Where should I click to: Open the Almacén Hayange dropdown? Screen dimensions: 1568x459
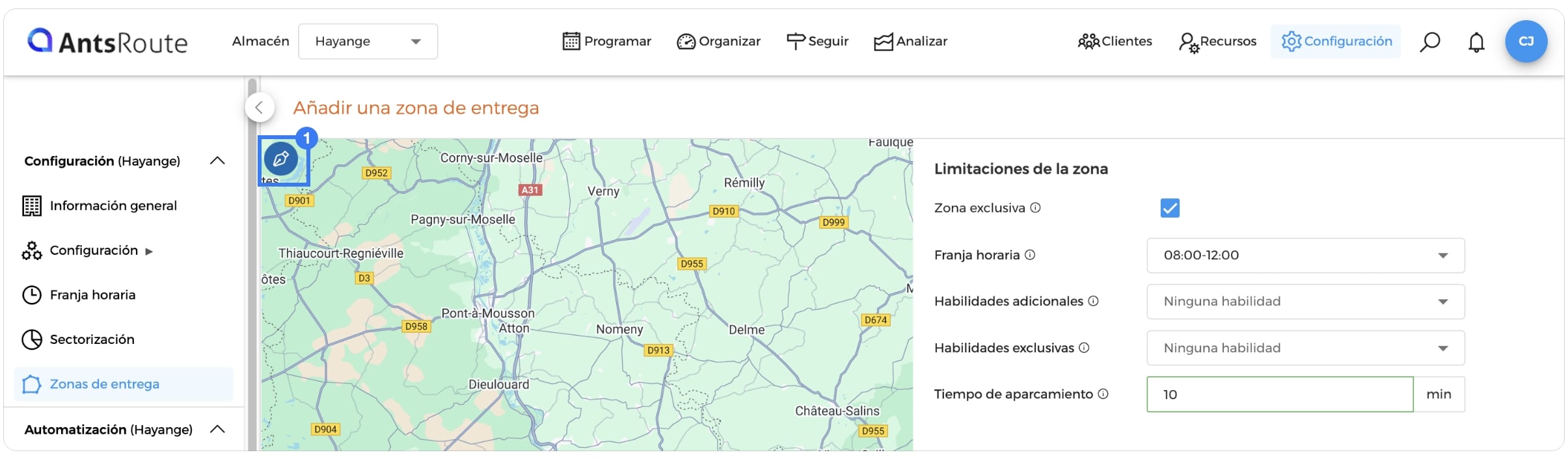368,42
